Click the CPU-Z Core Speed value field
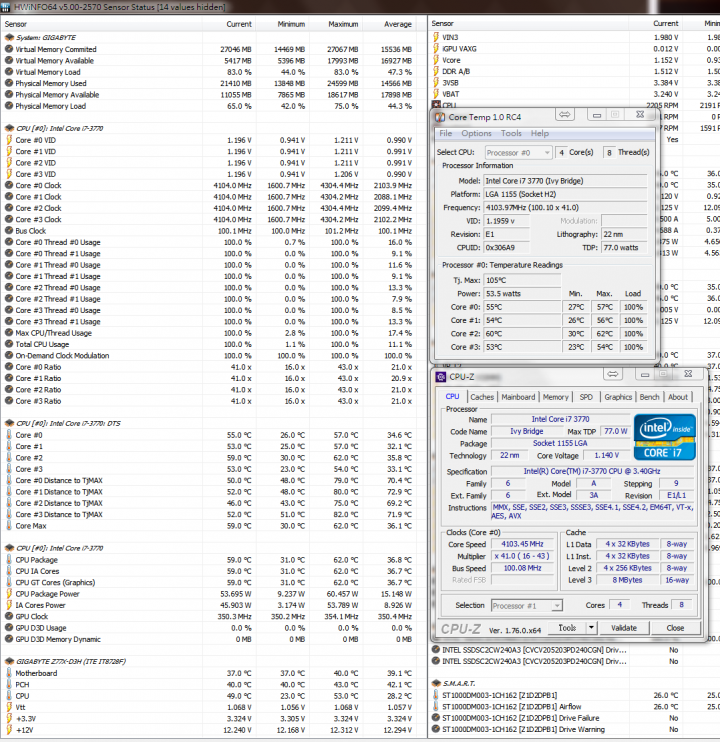The image size is (720, 742). (522, 544)
